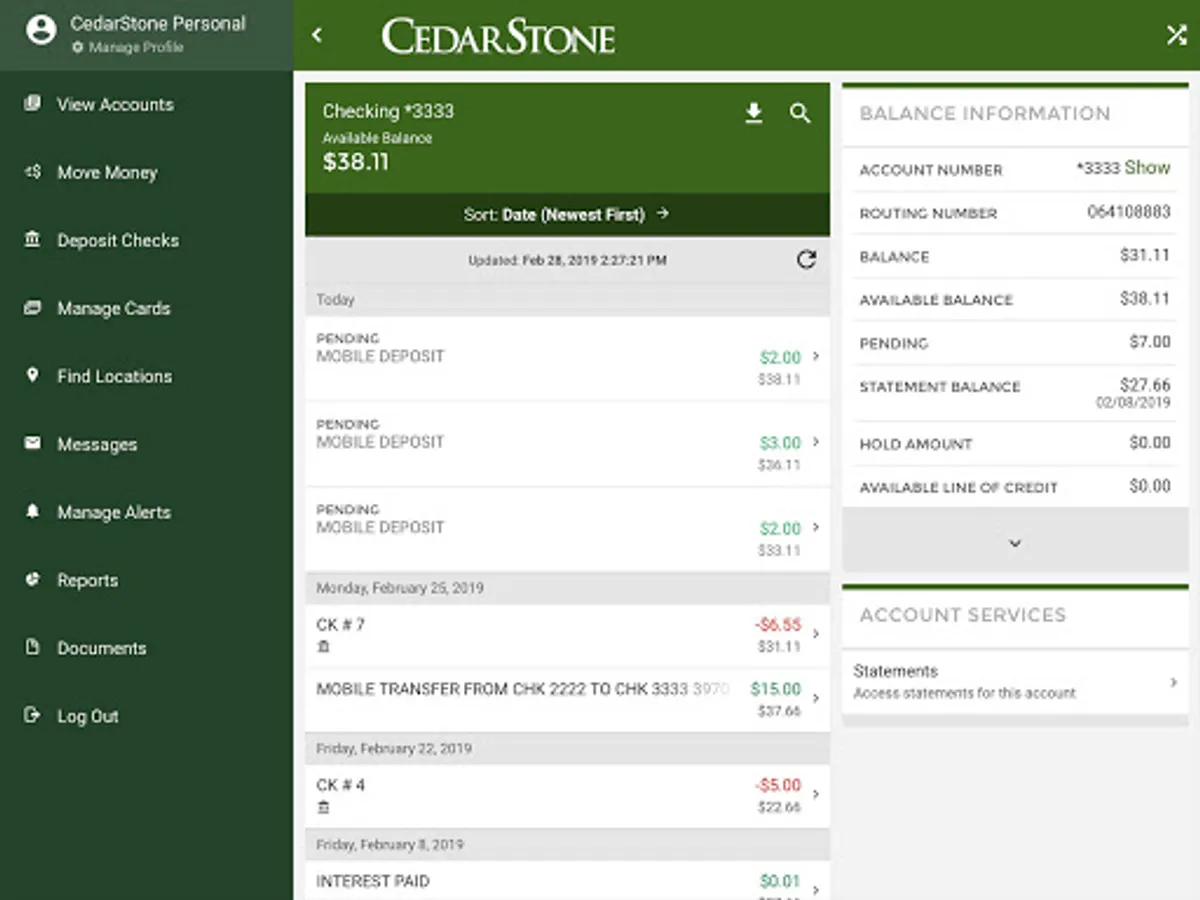The image size is (1200, 900).
Task: Open Reports from the sidebar
Action: point(87,580)
